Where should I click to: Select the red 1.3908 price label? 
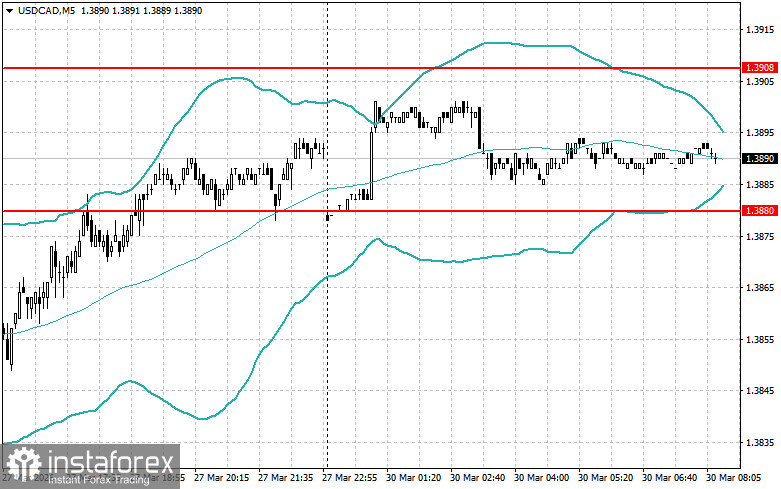tap(759, 67)
